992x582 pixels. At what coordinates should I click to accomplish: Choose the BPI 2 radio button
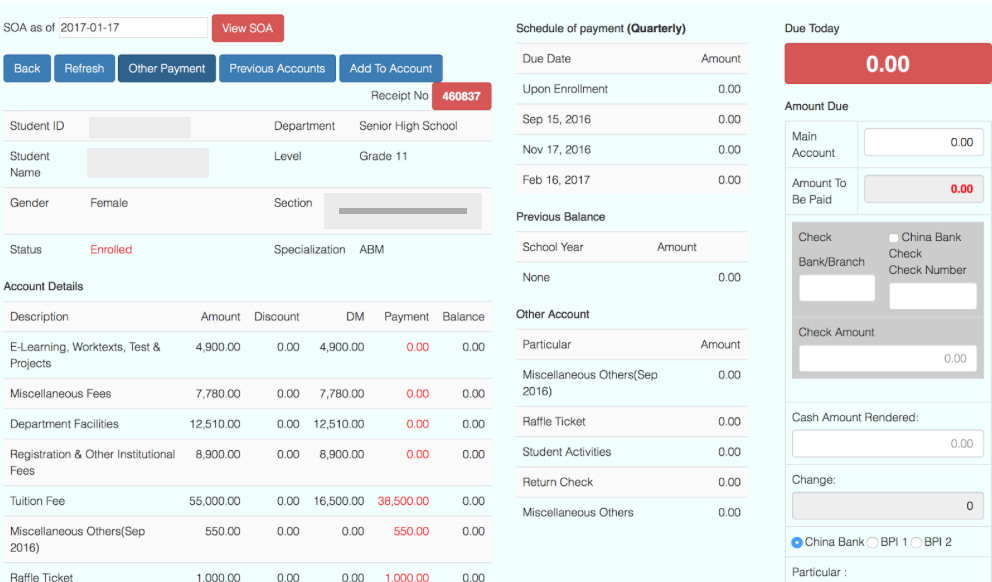916,542
